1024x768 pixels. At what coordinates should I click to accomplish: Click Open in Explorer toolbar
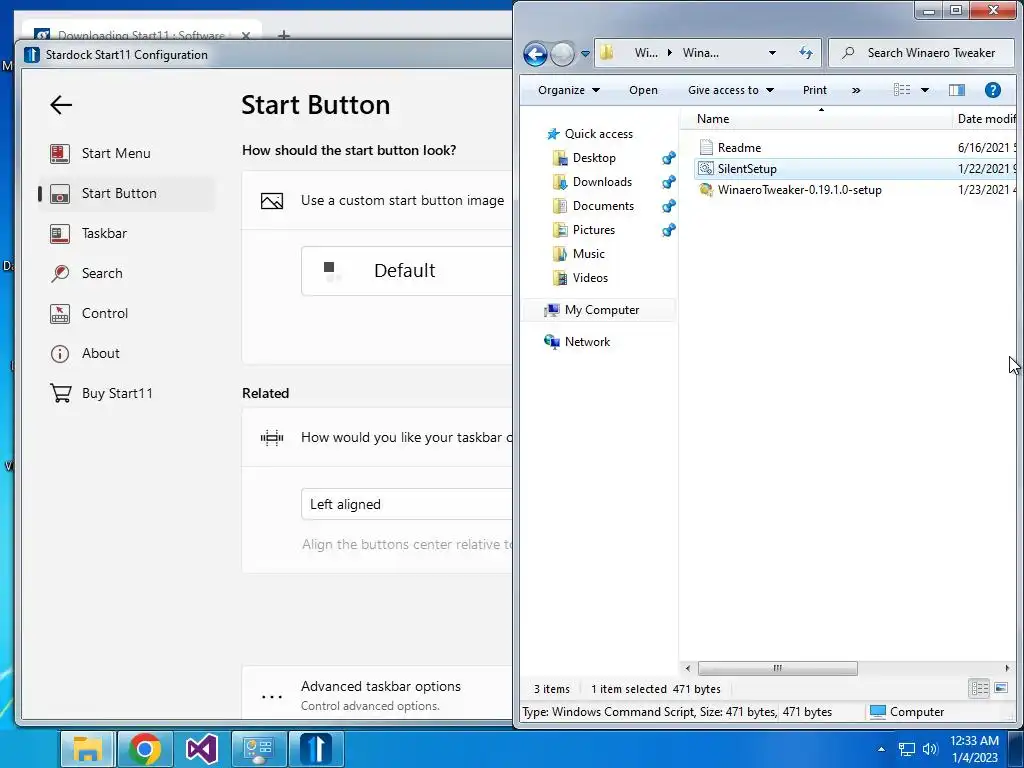tap(643, 90)
